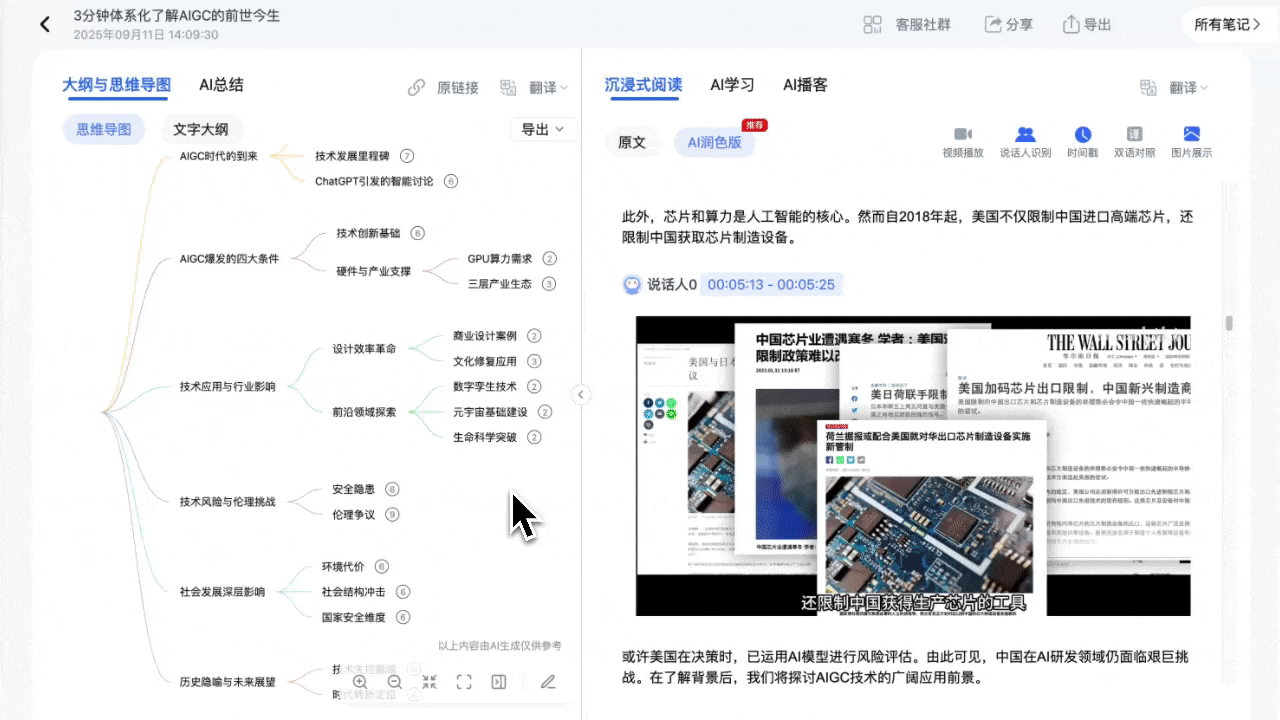Switch to the AI总结 tab
This screenshot has height=720, width=1280.
click(x=221, y=85)
